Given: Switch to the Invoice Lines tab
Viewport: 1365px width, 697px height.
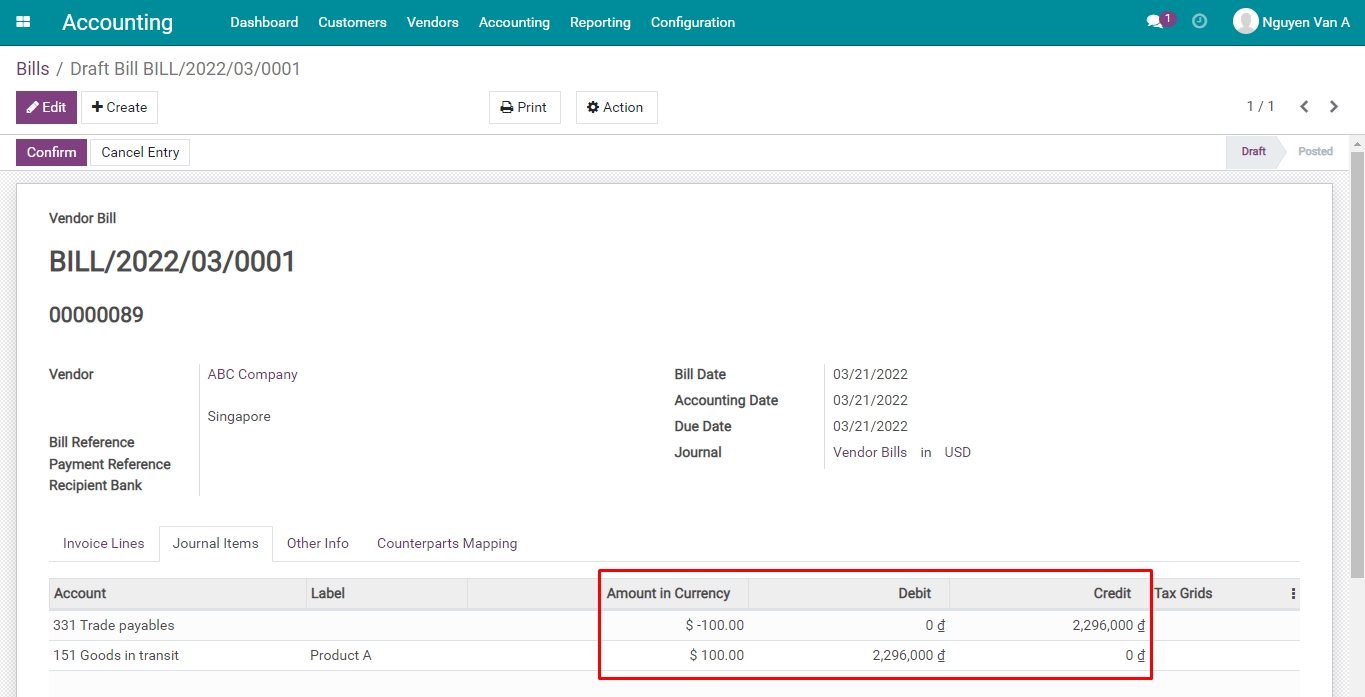Looking at the screenshot, I should coord(103,543).
